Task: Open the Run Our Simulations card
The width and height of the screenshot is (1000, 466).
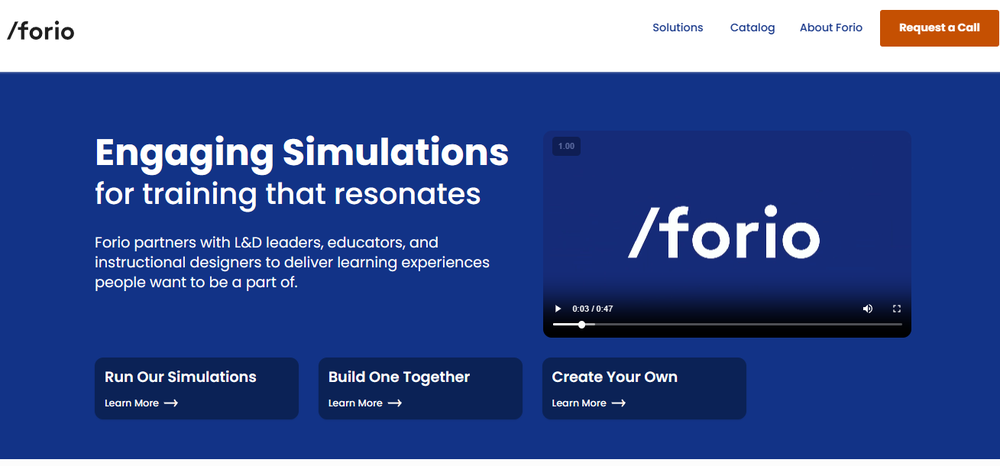Action: (196, 388)
